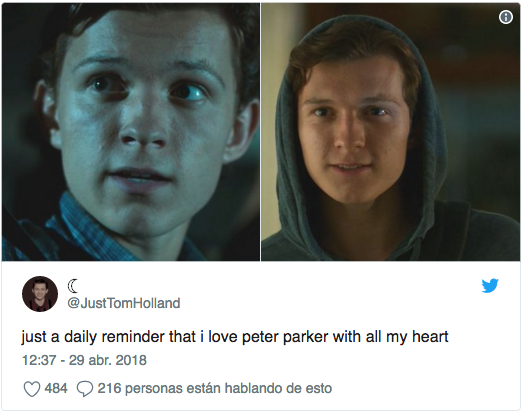Screen dimensions: 525x411
Task: Click the speech bubble reply icon
Action: click(x=85, y=389)
